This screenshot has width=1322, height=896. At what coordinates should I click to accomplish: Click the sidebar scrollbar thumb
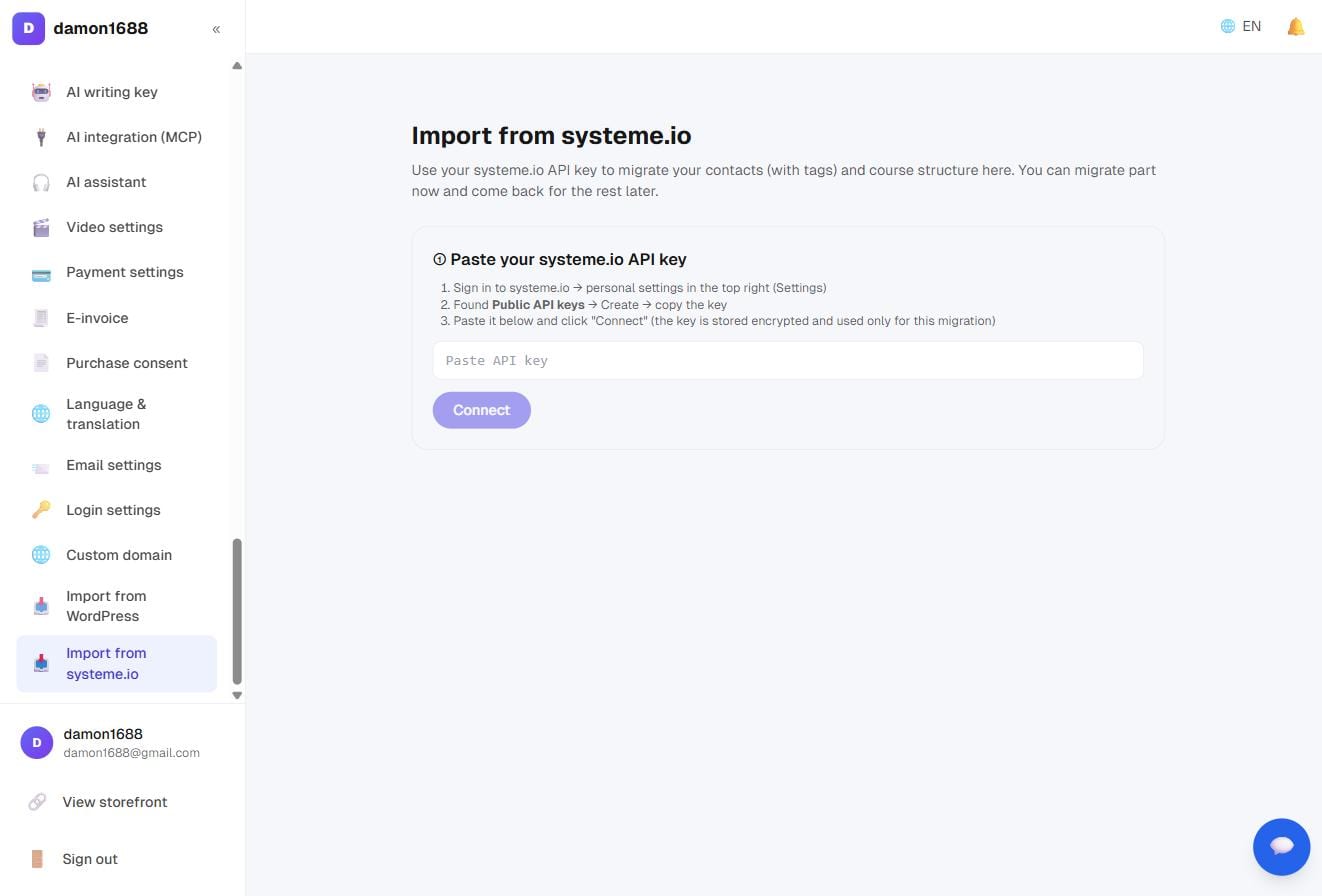pos(237,611)
